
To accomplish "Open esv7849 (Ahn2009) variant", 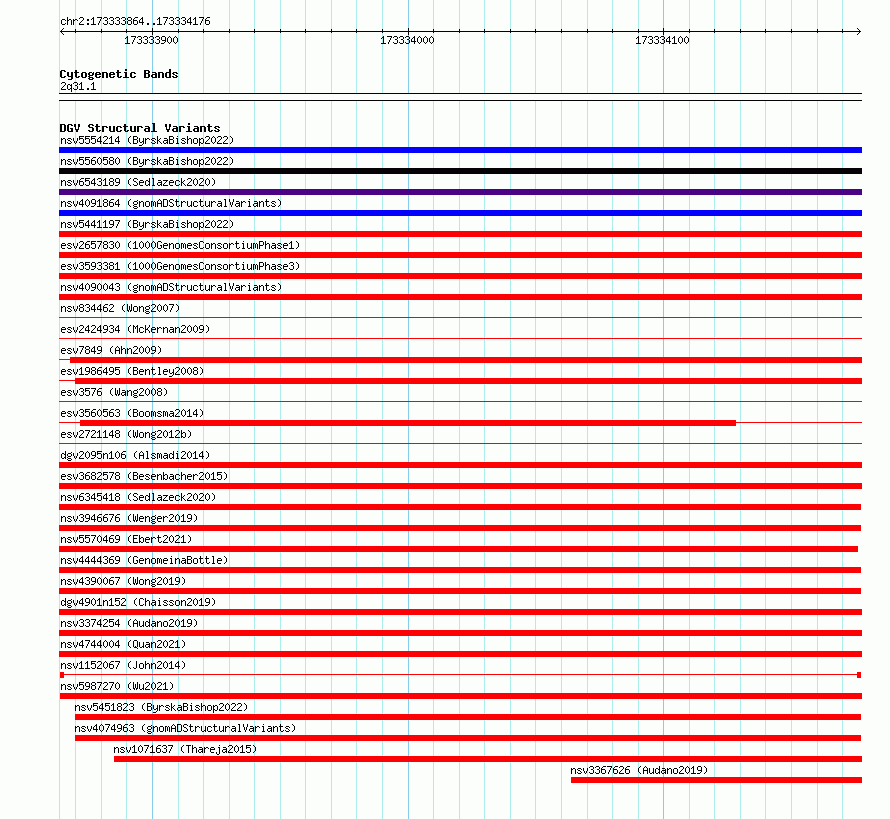I will pos(111,350).
